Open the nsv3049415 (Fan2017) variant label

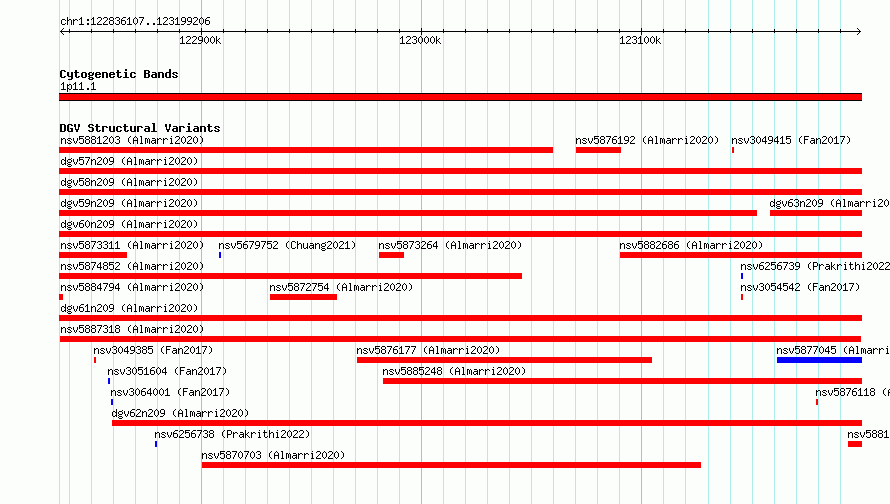pyautogui.click(x=791, y=140)
